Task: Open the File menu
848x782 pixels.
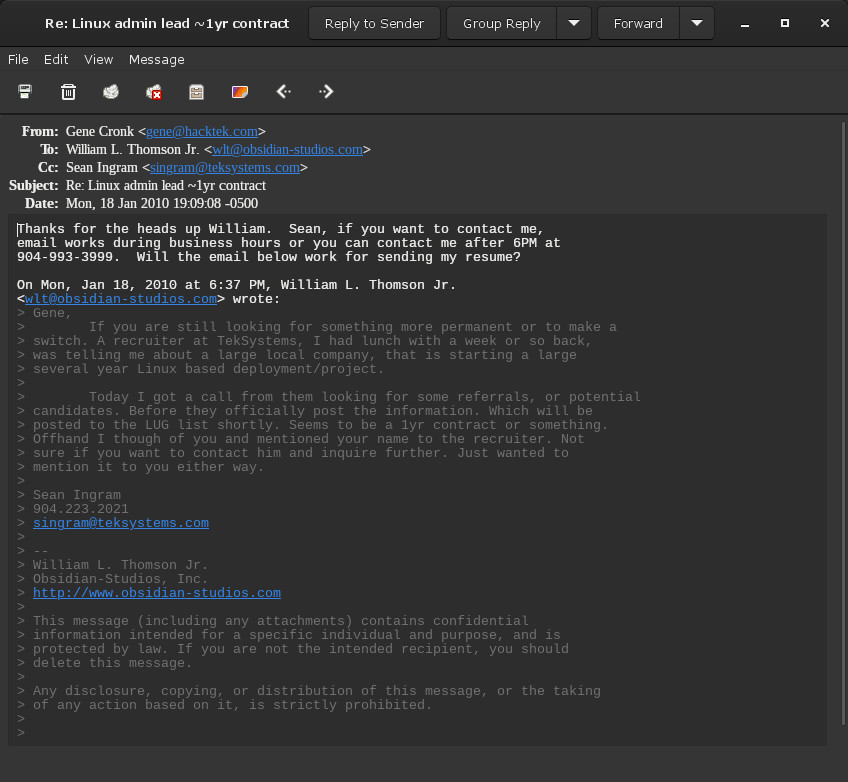Action: 18,59
